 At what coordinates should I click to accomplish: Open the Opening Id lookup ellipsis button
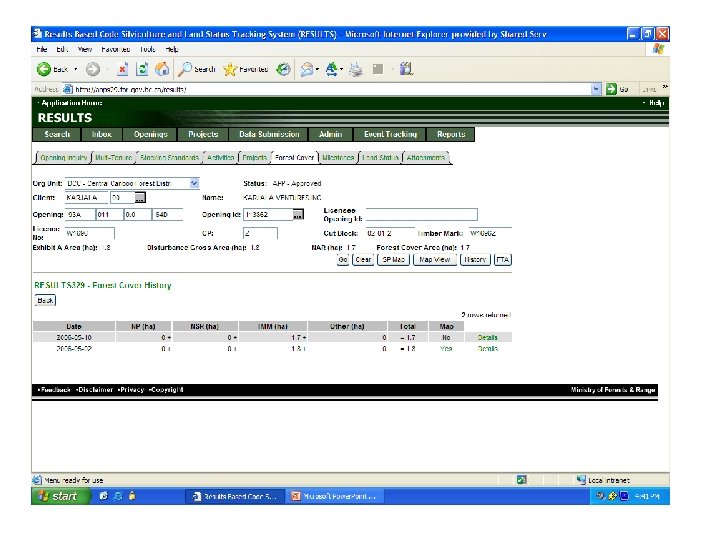(x=298, y=214)
